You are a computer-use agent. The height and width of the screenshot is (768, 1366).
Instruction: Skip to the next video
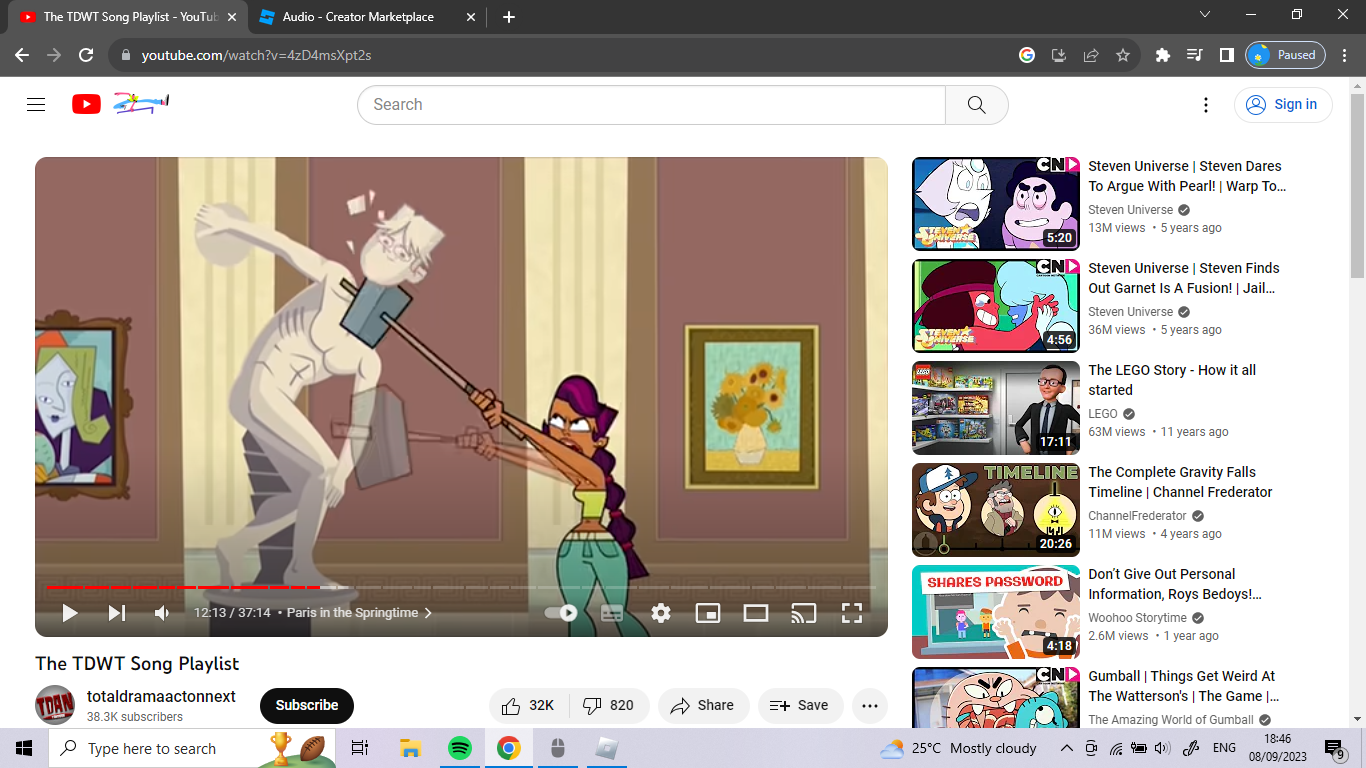(117, 613)
